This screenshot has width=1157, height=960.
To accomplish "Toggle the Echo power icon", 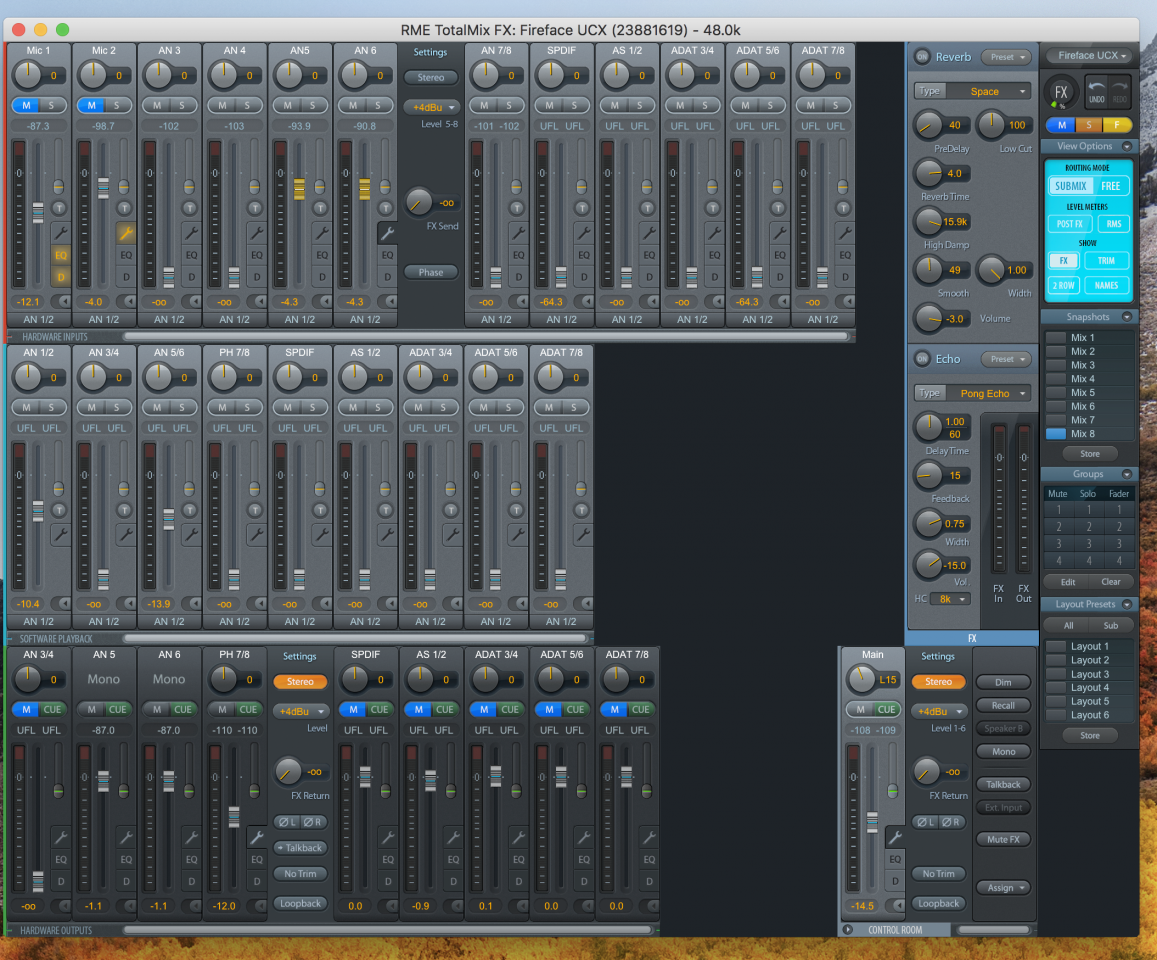I will [x=922, y=359].
